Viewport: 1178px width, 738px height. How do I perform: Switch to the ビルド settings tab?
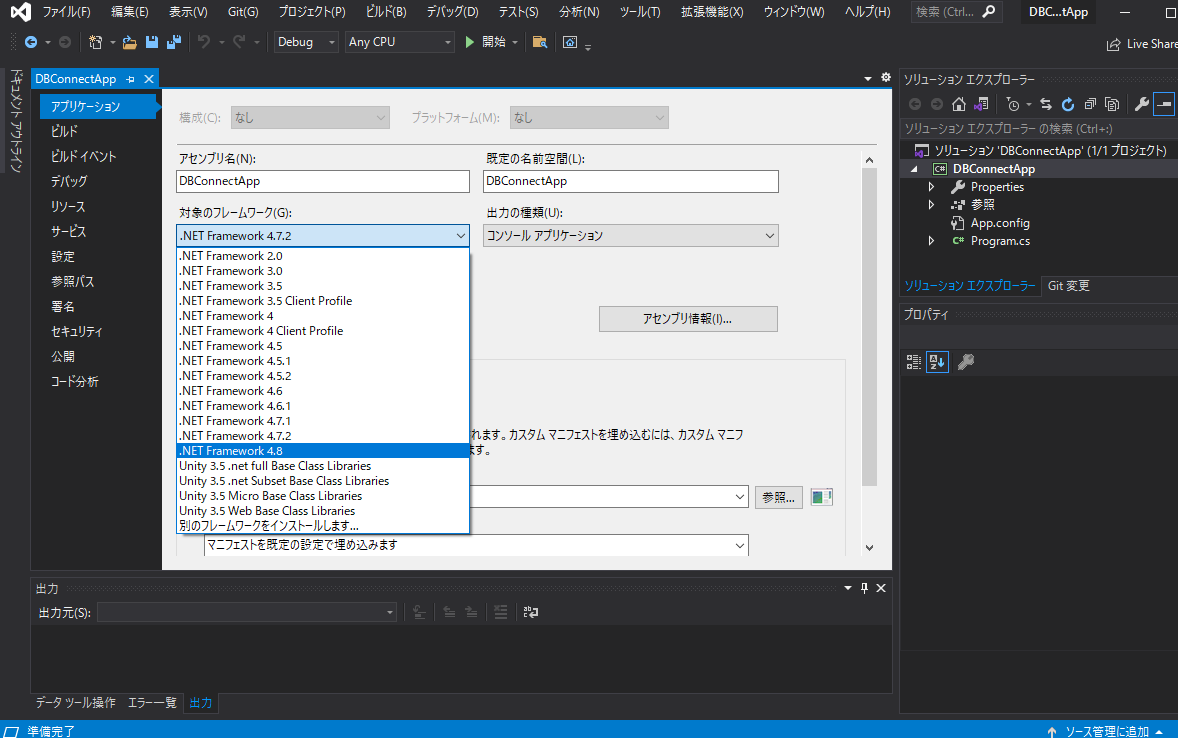[x=66, y=129]
